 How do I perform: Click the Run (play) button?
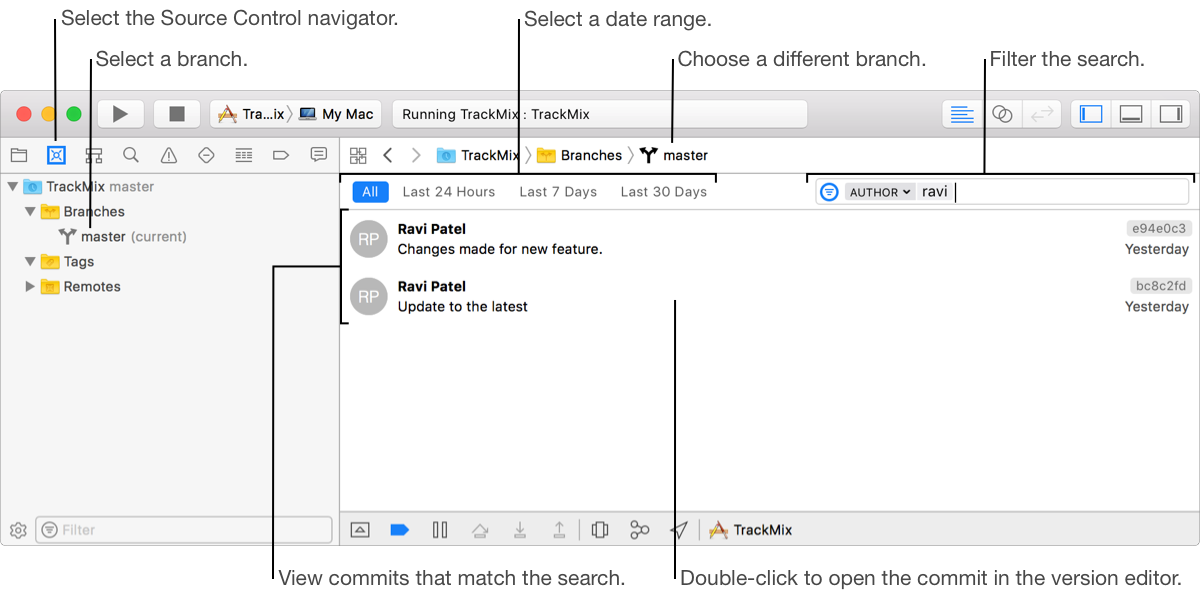[121, 114]
